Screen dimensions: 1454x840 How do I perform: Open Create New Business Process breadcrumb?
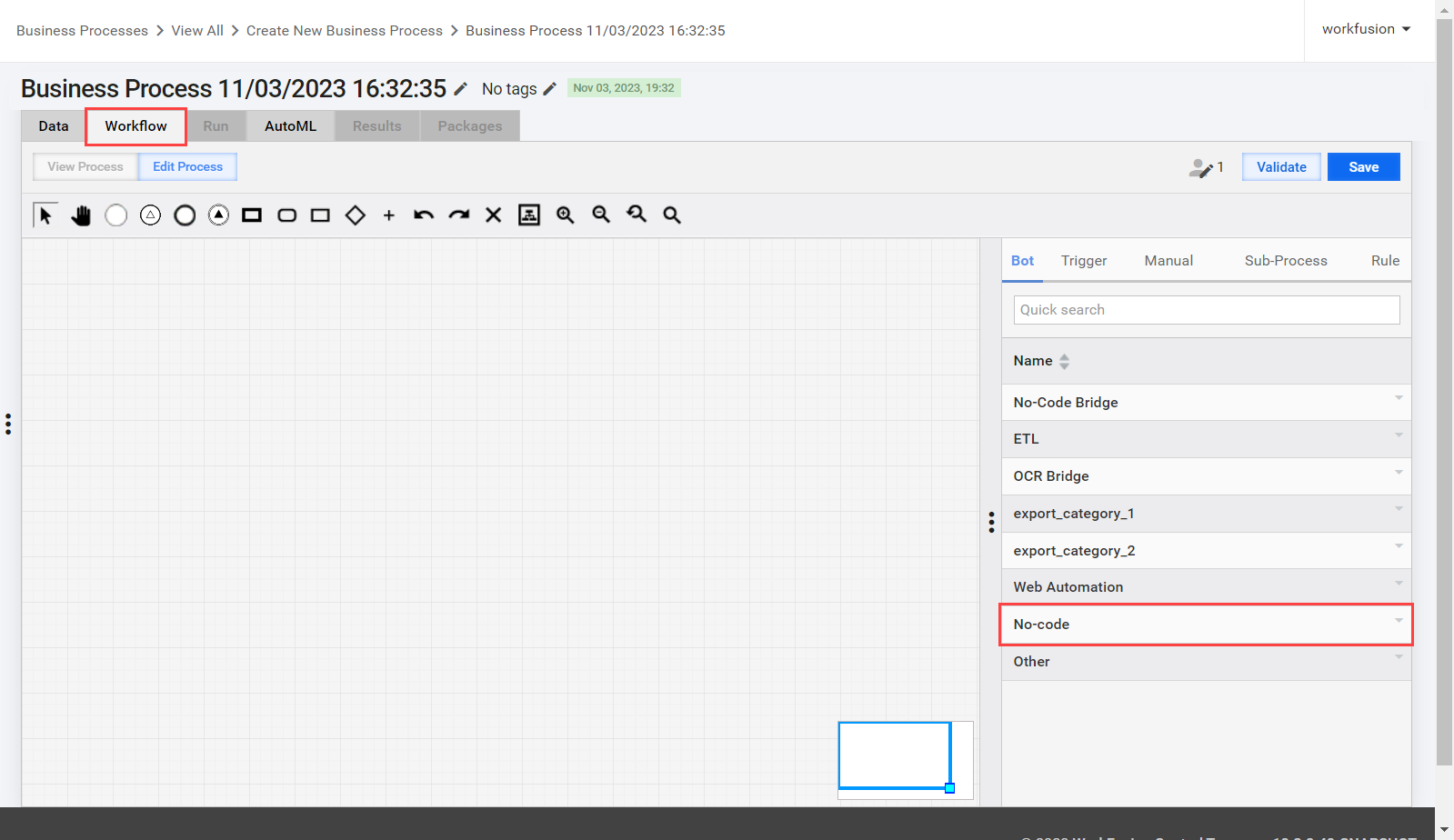pos(345,31)
